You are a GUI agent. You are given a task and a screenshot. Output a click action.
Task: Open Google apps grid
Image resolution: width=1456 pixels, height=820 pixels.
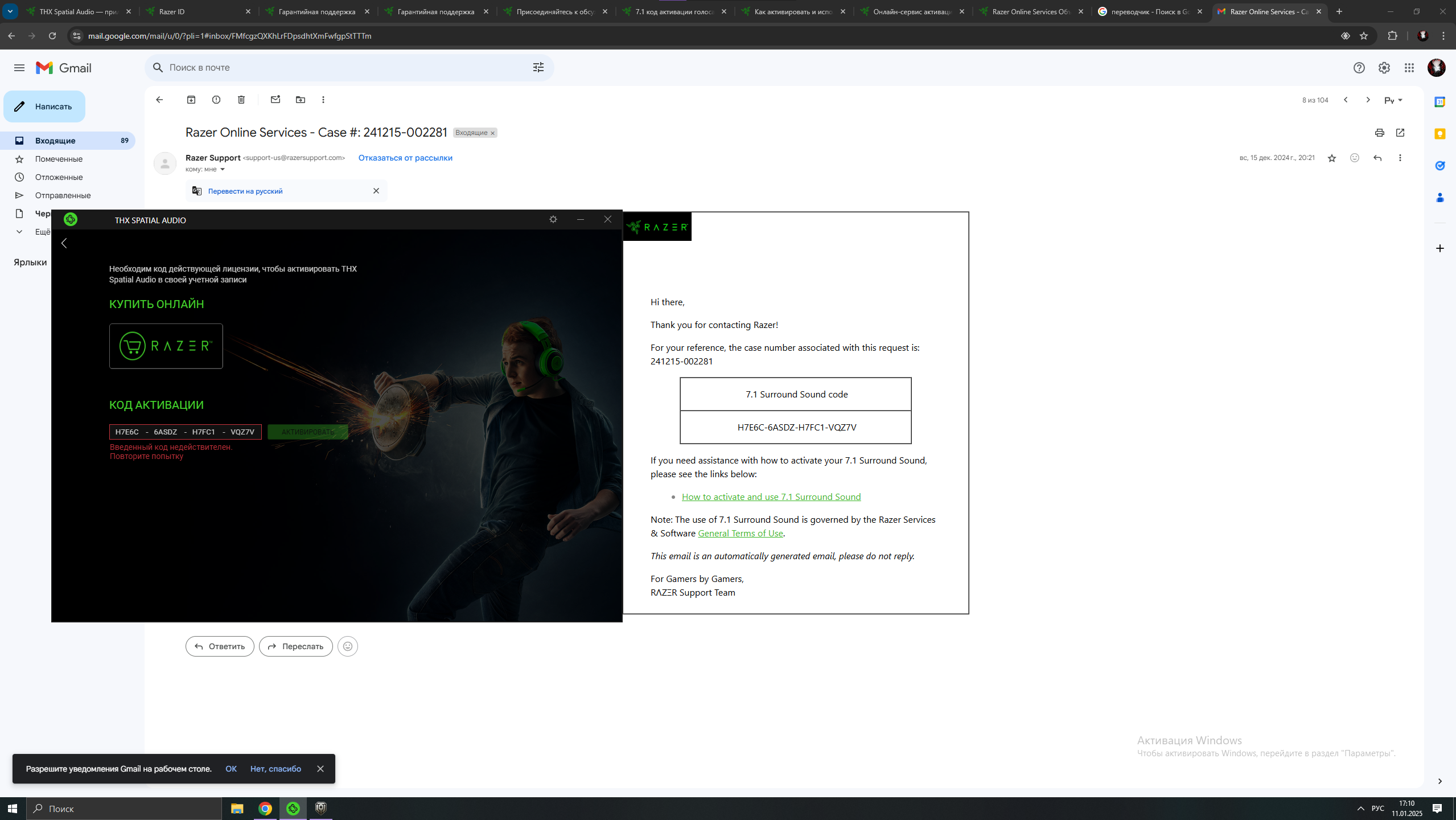click(1409, 68)
